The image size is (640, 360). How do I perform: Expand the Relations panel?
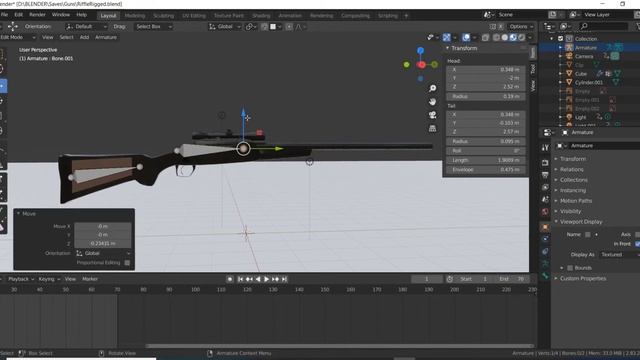[571, 169]
